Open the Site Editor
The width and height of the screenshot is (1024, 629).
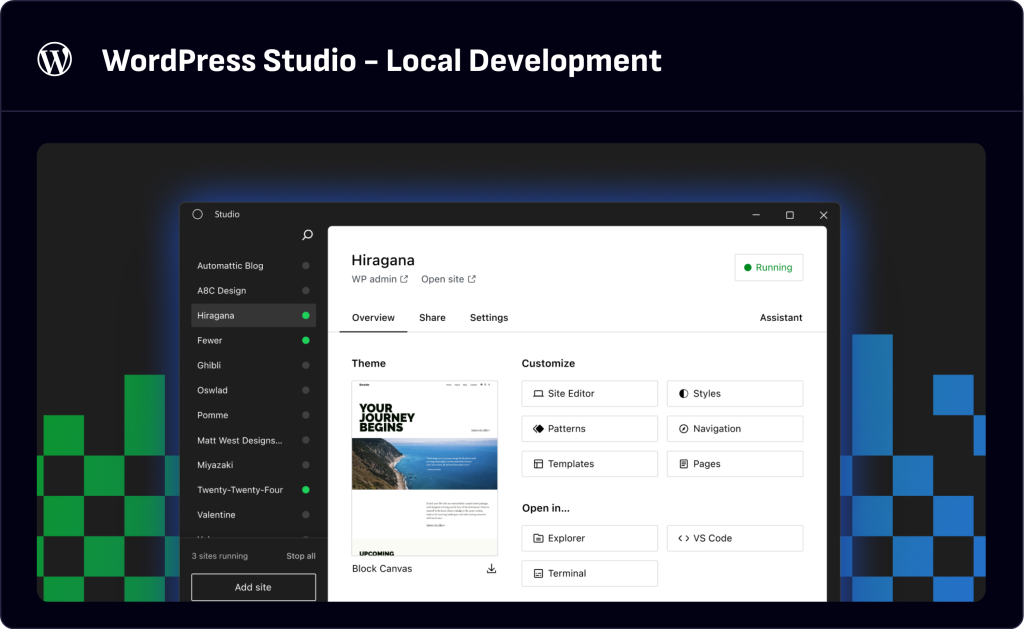tap(589, 394)
